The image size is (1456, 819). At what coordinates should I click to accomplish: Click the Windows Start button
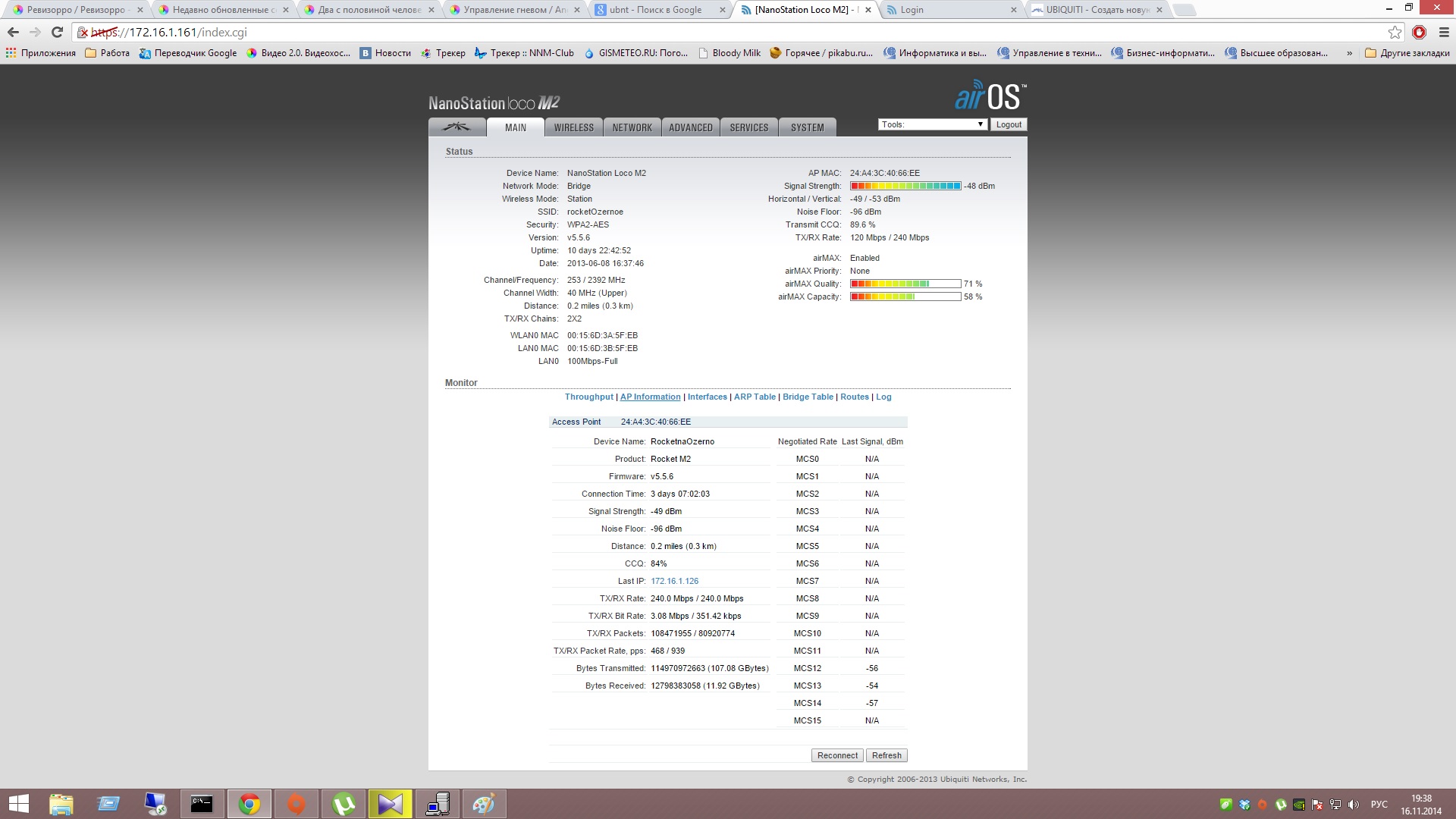18,804
